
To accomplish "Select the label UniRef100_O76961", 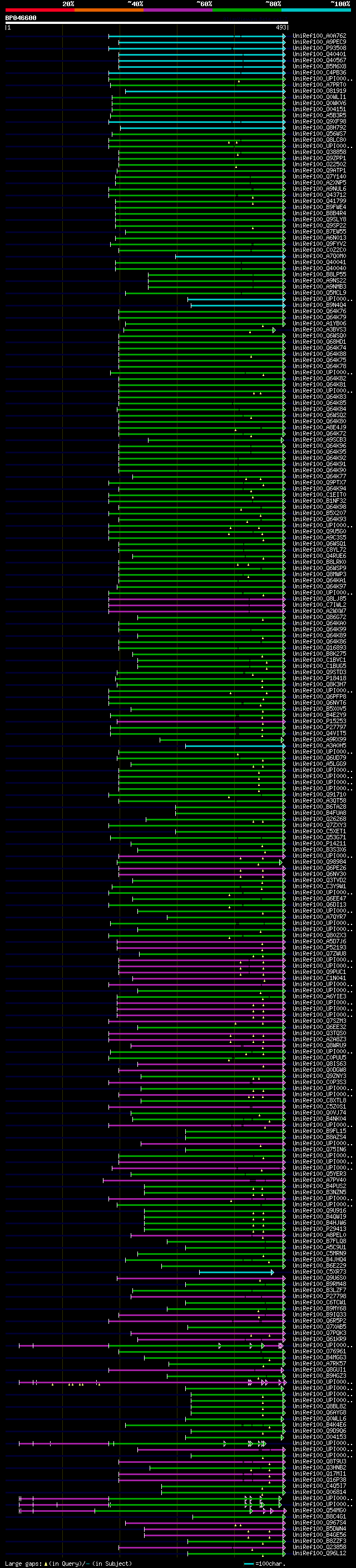I will point(319,1351).
